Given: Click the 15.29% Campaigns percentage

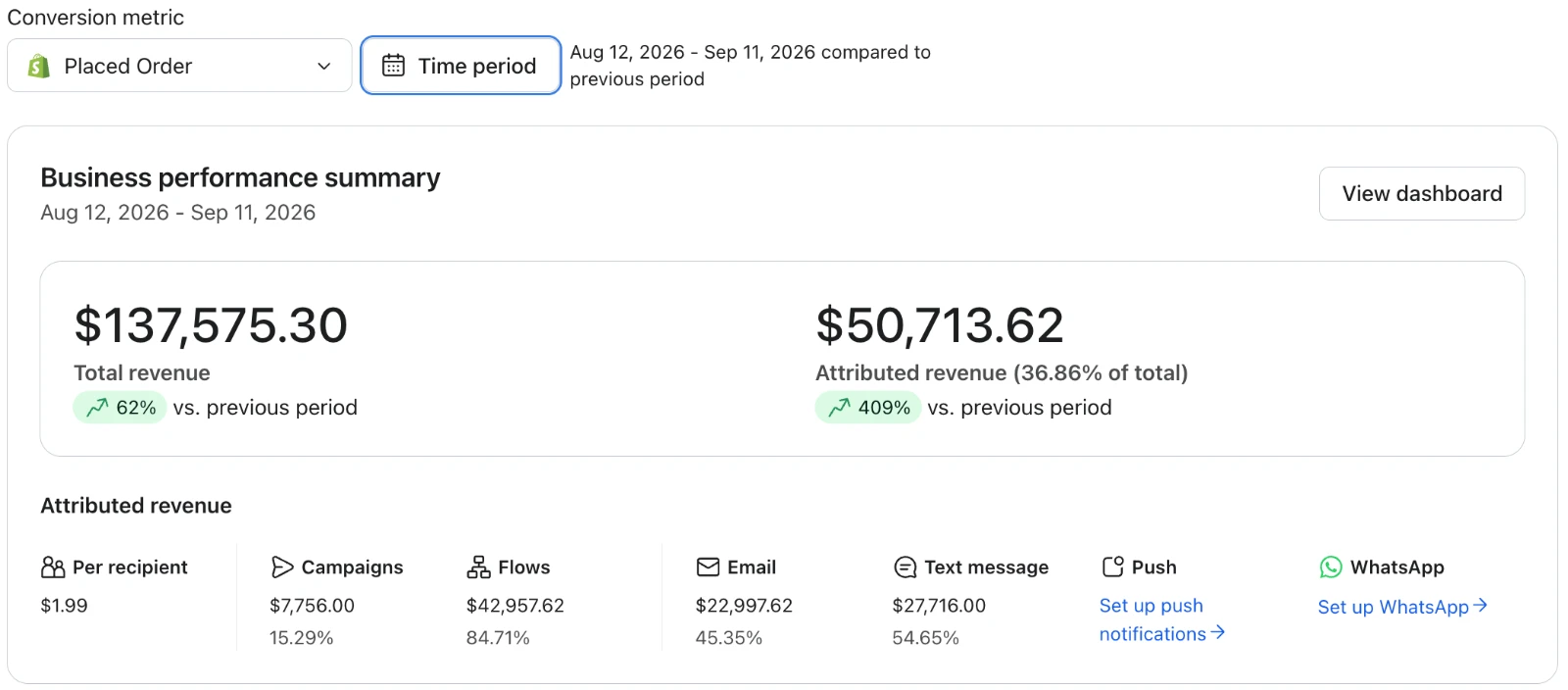Looking at the screenshot, I should 301,638.
